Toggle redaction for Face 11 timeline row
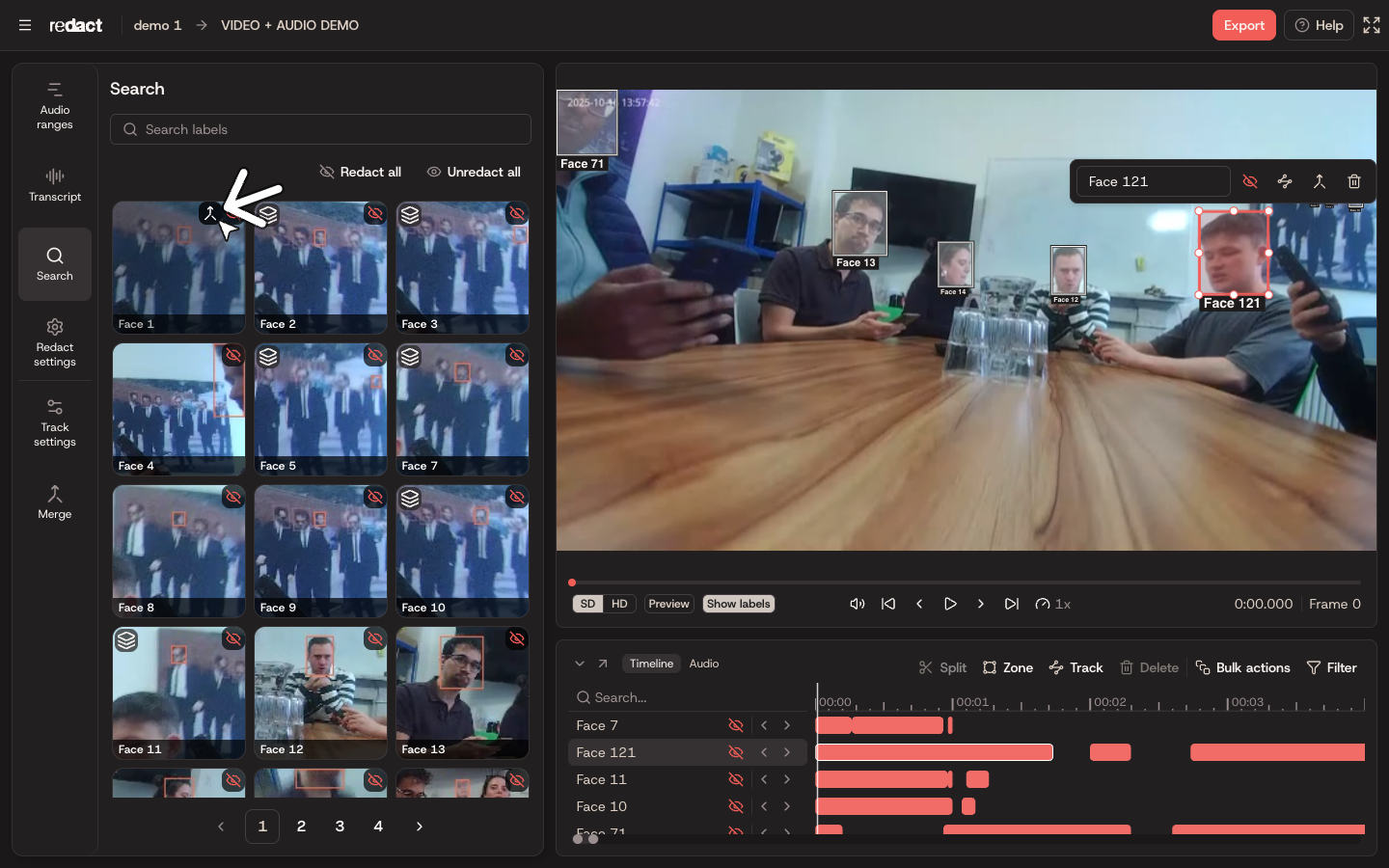This screenshot has height=868, width=1389. pos(736,779)
